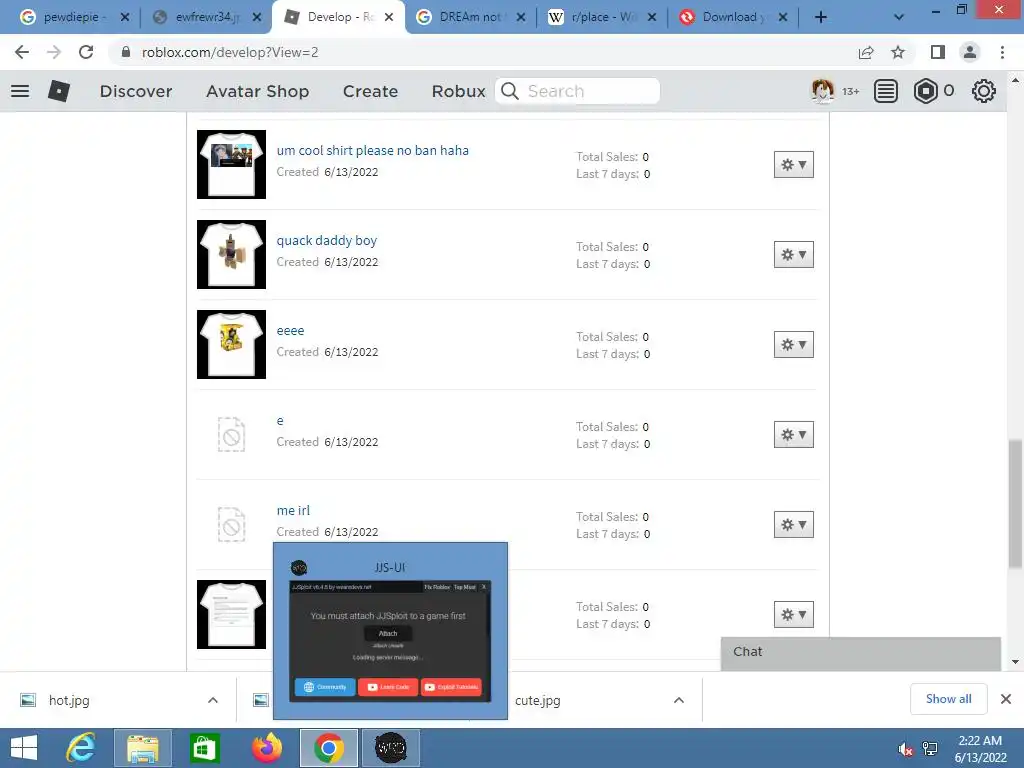Expand cute.jpg download options chevron
This screenshot has width=1024, height=768.
click(x=679, y=700)
